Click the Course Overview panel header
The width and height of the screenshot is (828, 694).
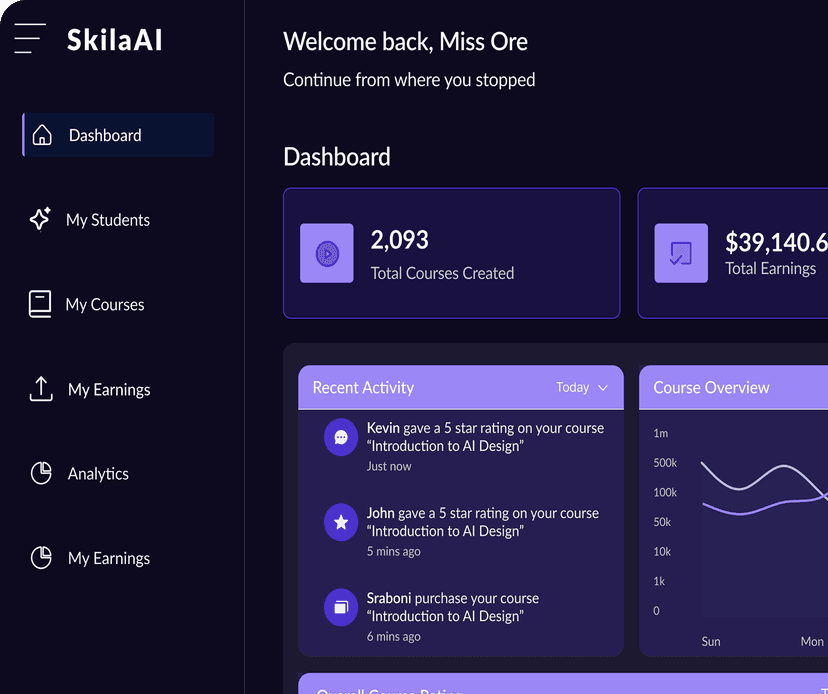(x=711, y=387)
